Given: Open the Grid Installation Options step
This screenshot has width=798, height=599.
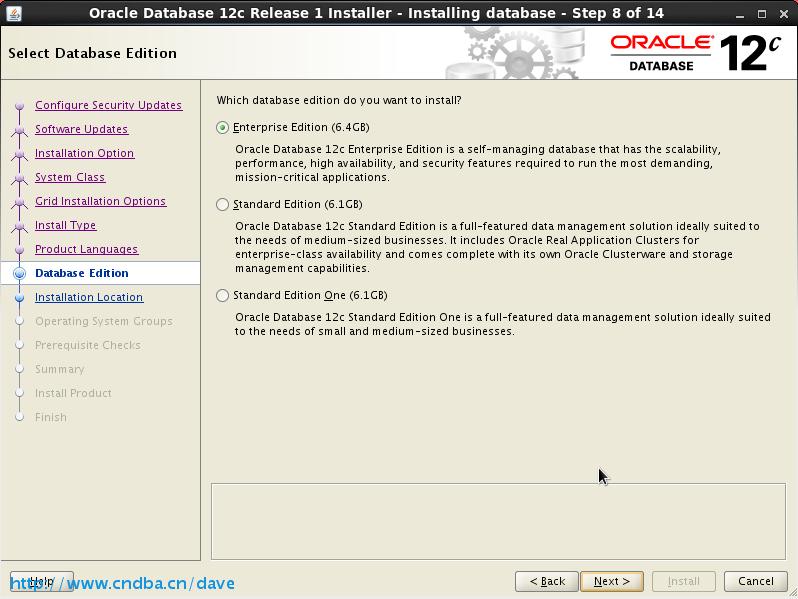Looking at the screenshot, I should point(100,201).
